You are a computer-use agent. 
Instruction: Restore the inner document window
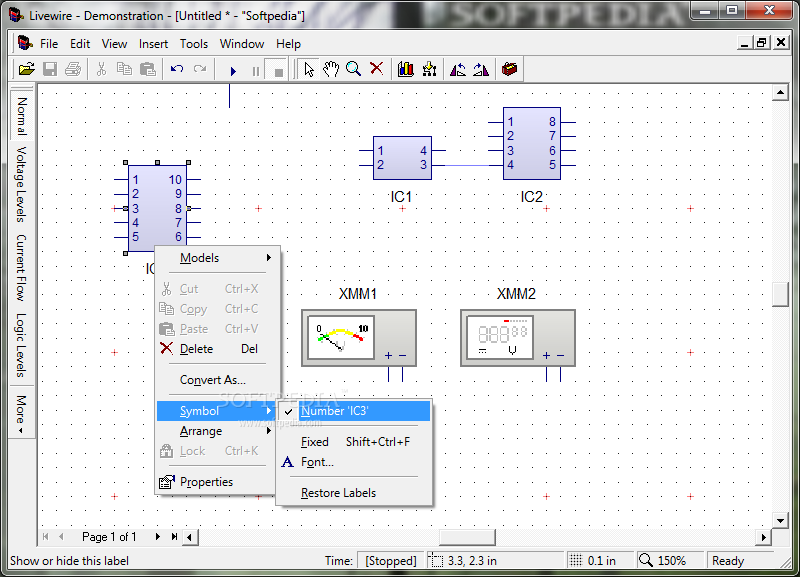tap(761, 43)
